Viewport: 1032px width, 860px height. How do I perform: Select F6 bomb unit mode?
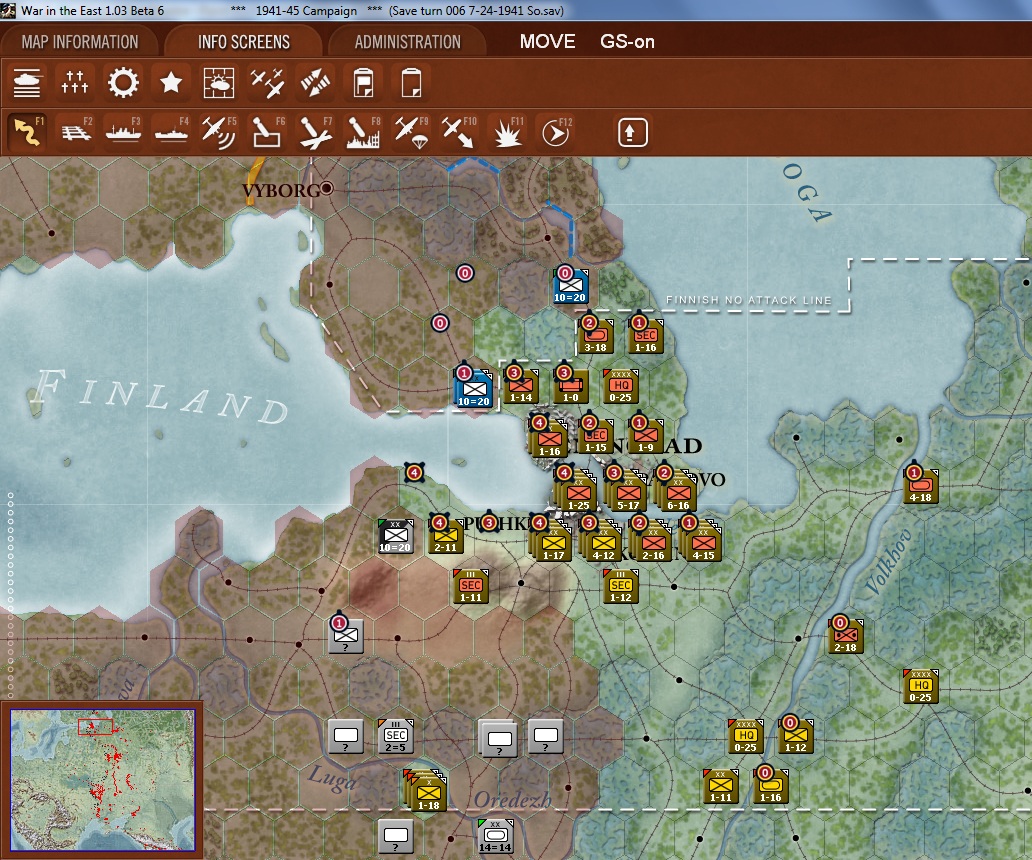click(x=267, y=132)
